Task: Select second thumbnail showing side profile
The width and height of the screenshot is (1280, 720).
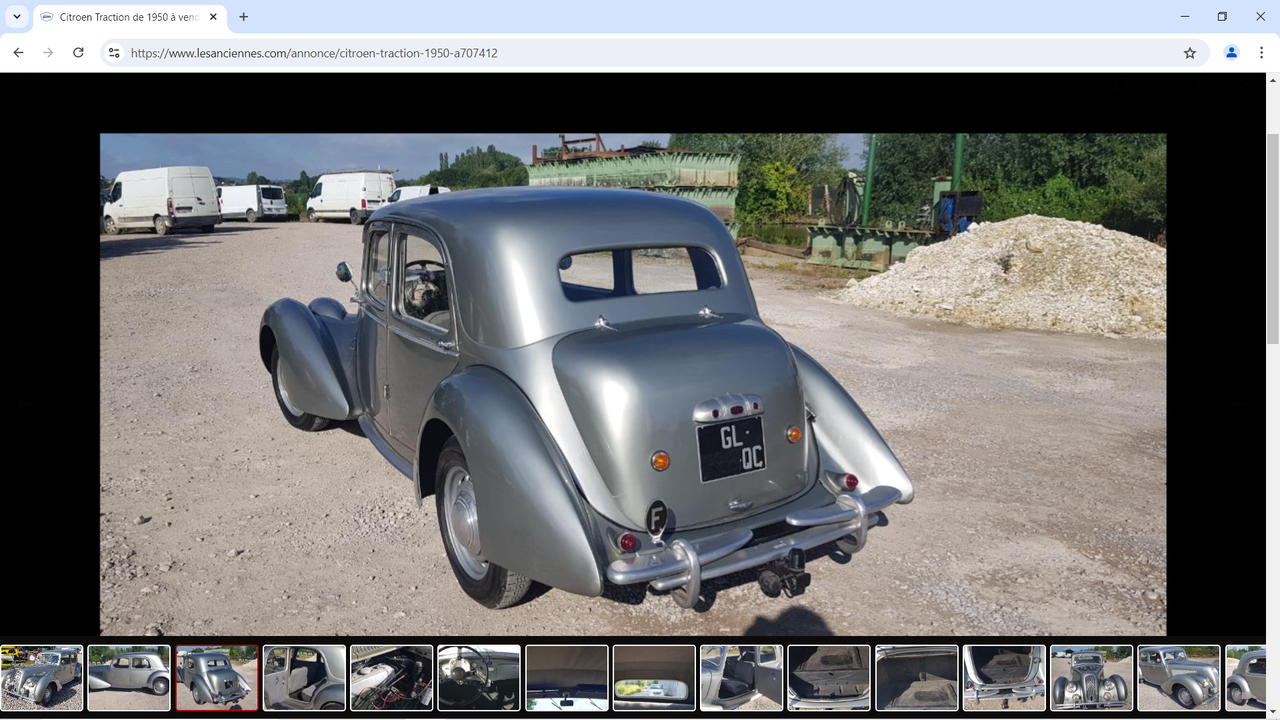Action: click(129, 678)
